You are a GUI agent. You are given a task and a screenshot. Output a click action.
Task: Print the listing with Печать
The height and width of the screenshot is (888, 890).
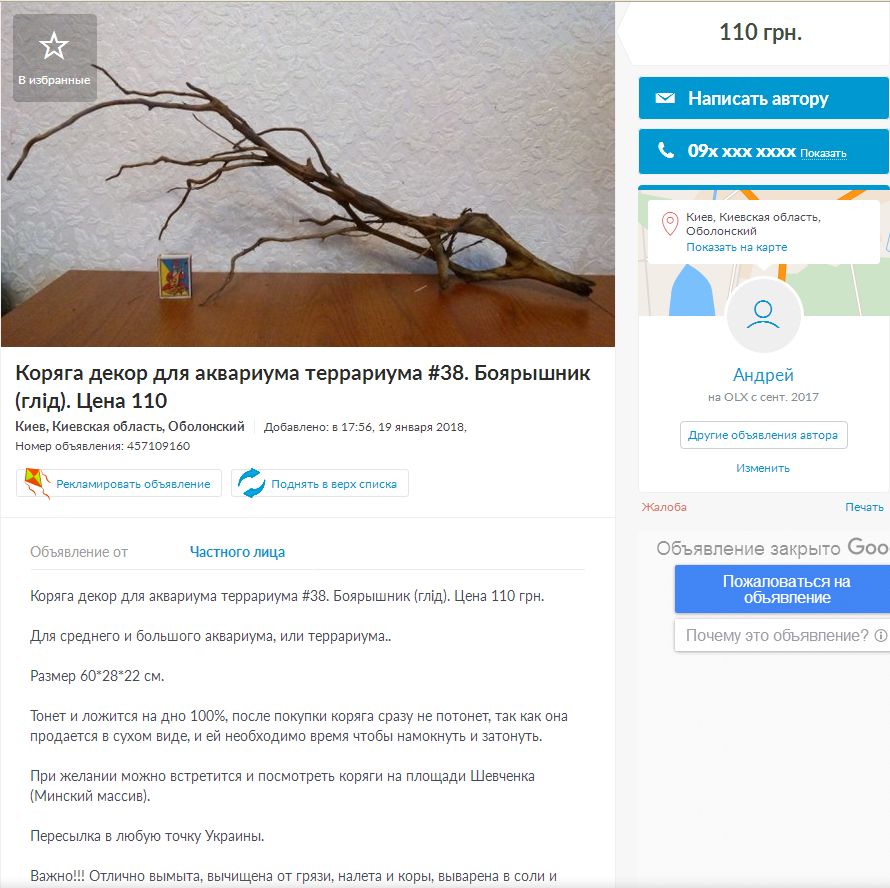864,507
